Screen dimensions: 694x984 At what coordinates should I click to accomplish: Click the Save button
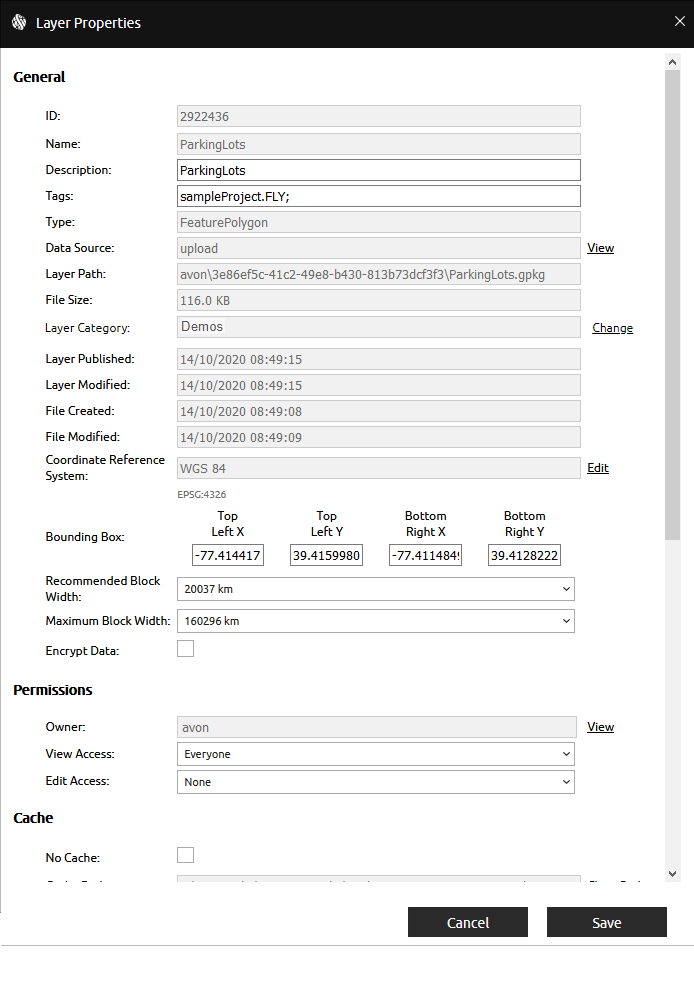coord(607,922)
